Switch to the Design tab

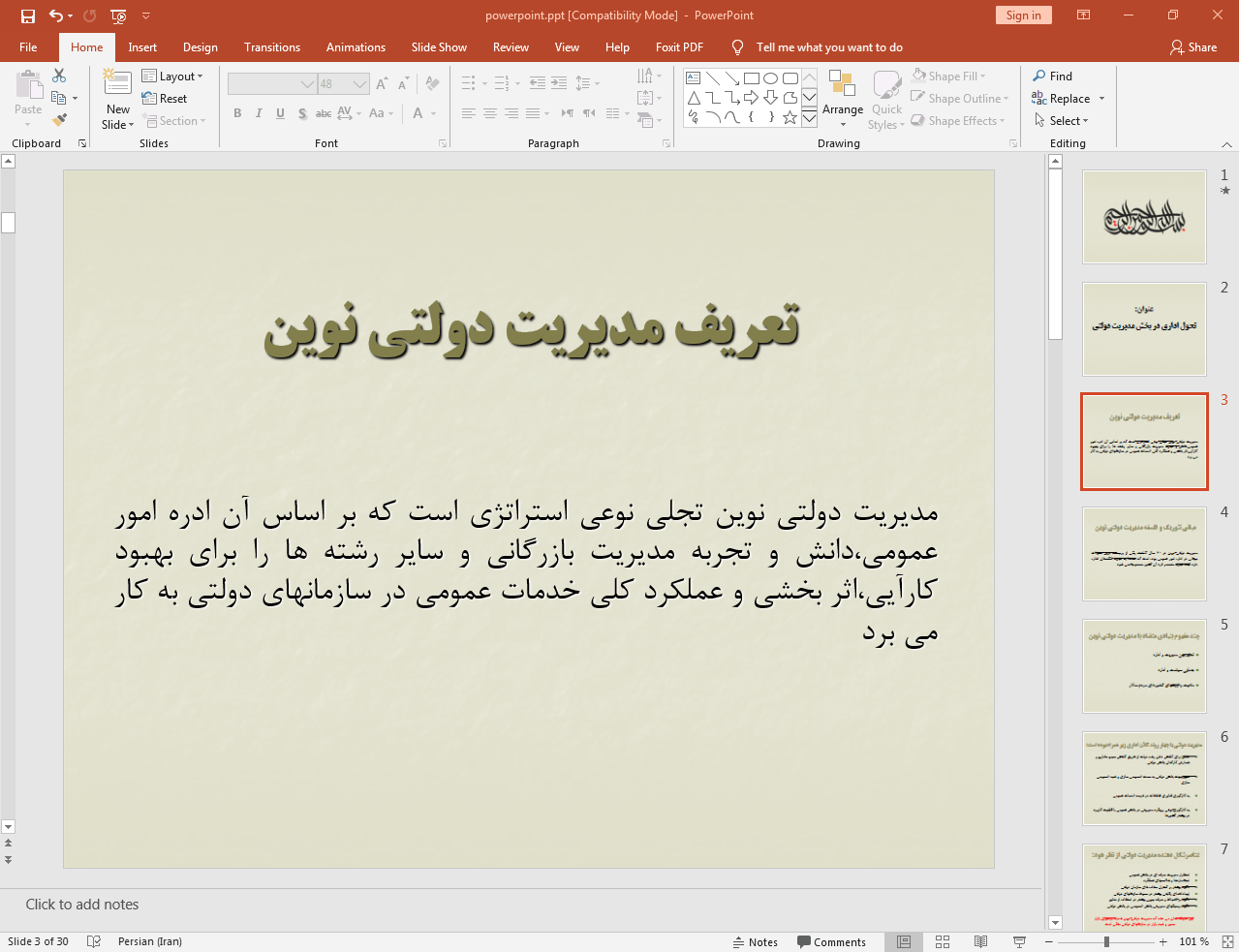[x=201, y=46]
